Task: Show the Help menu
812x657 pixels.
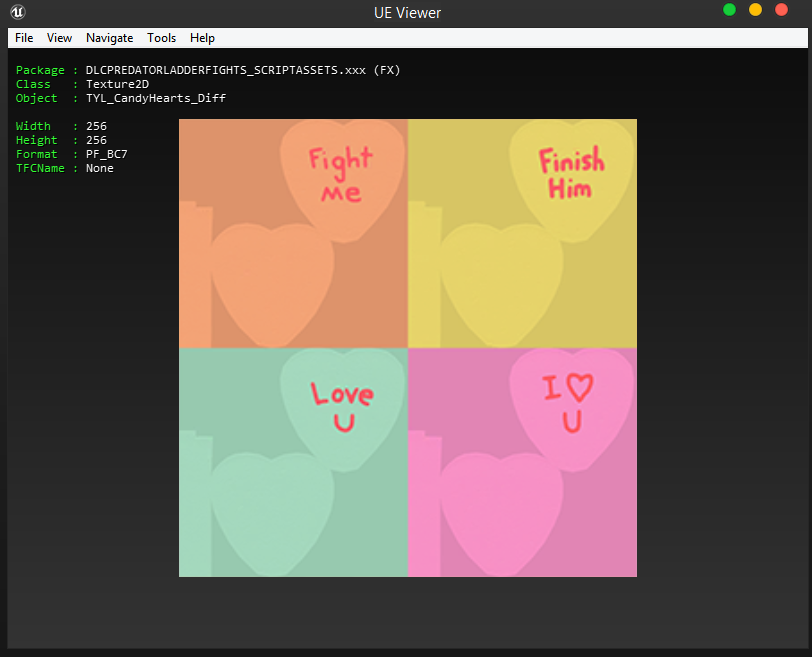Action: point(202,38)
